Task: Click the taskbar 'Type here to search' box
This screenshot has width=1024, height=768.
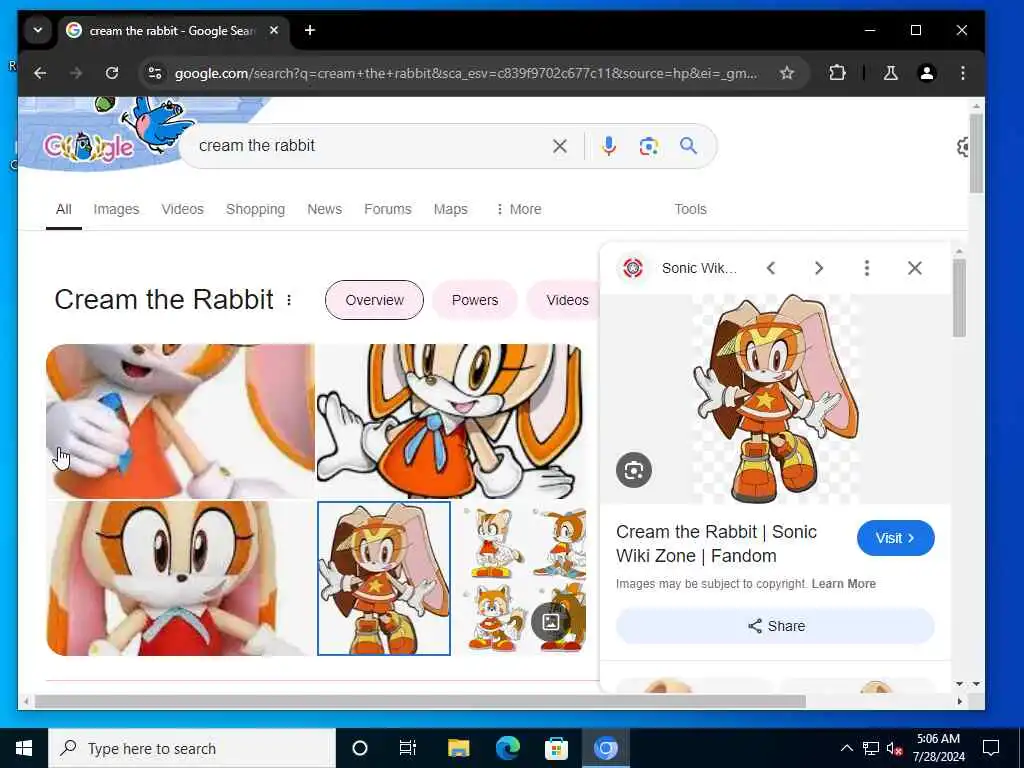Action: point(192,748)
